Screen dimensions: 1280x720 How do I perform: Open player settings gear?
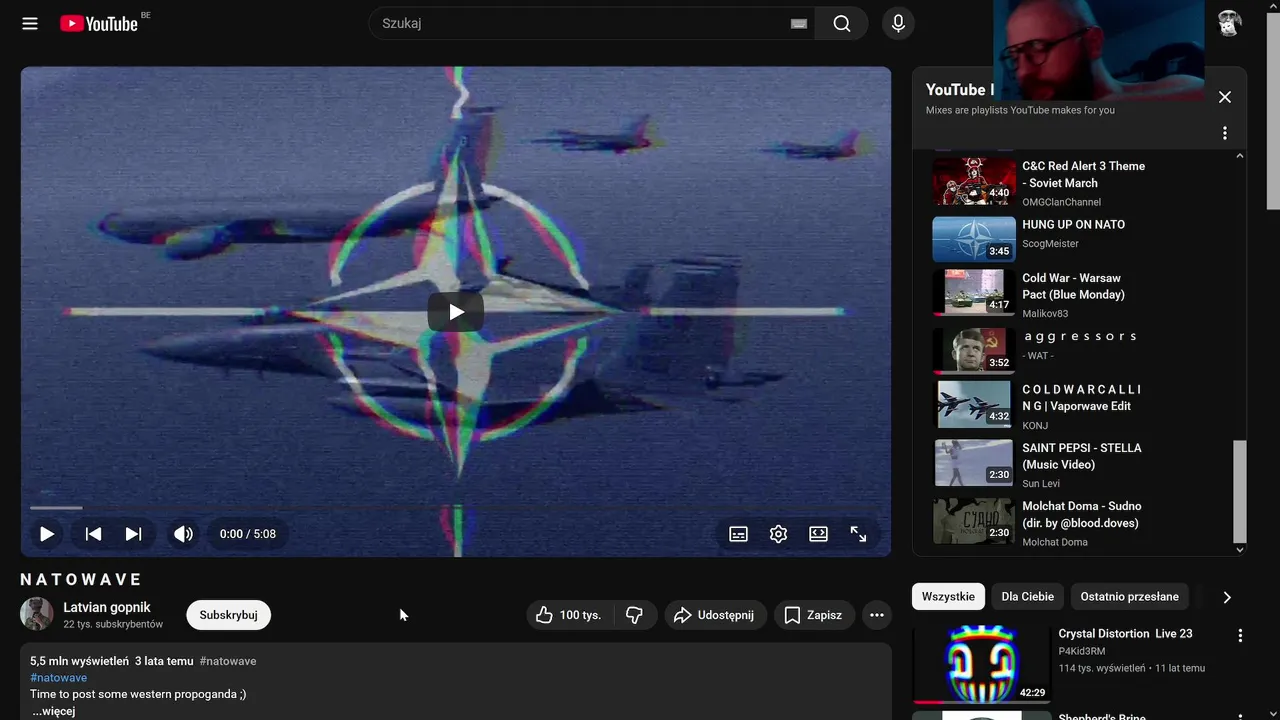(778, 534)
